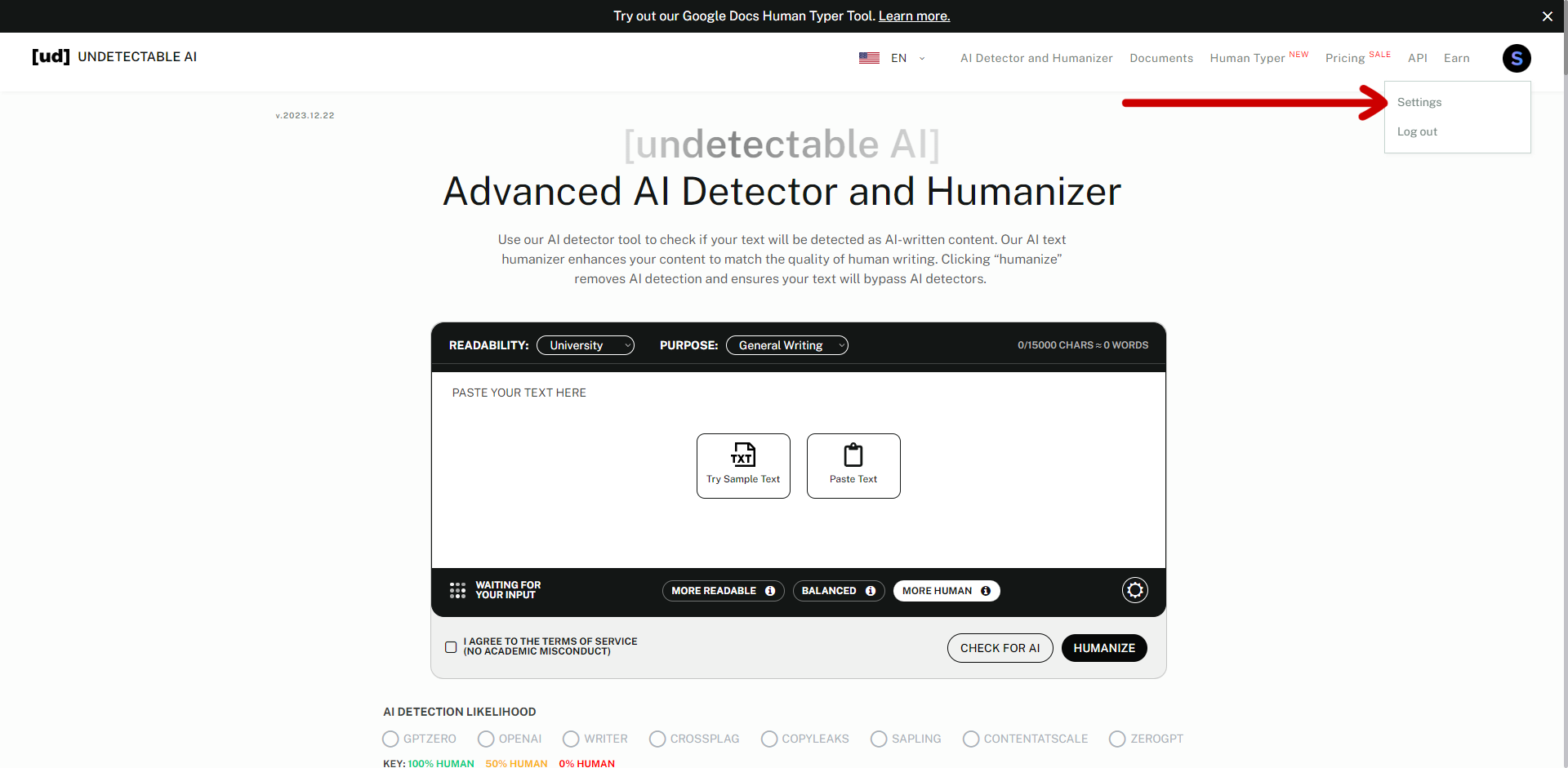Image resolution: width=1568 pixels, height=768 pixels.
Task: Select the Balanced mode
Action: (x=839, y=591)
